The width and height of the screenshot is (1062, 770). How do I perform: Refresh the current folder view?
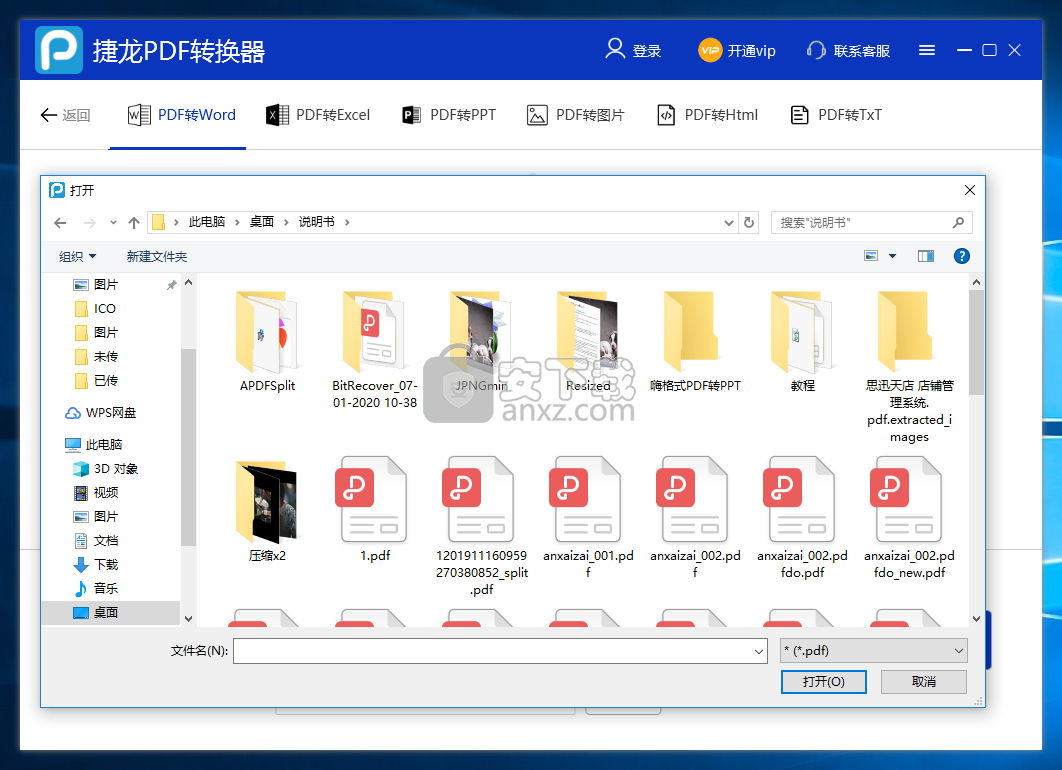coord(748,223)
